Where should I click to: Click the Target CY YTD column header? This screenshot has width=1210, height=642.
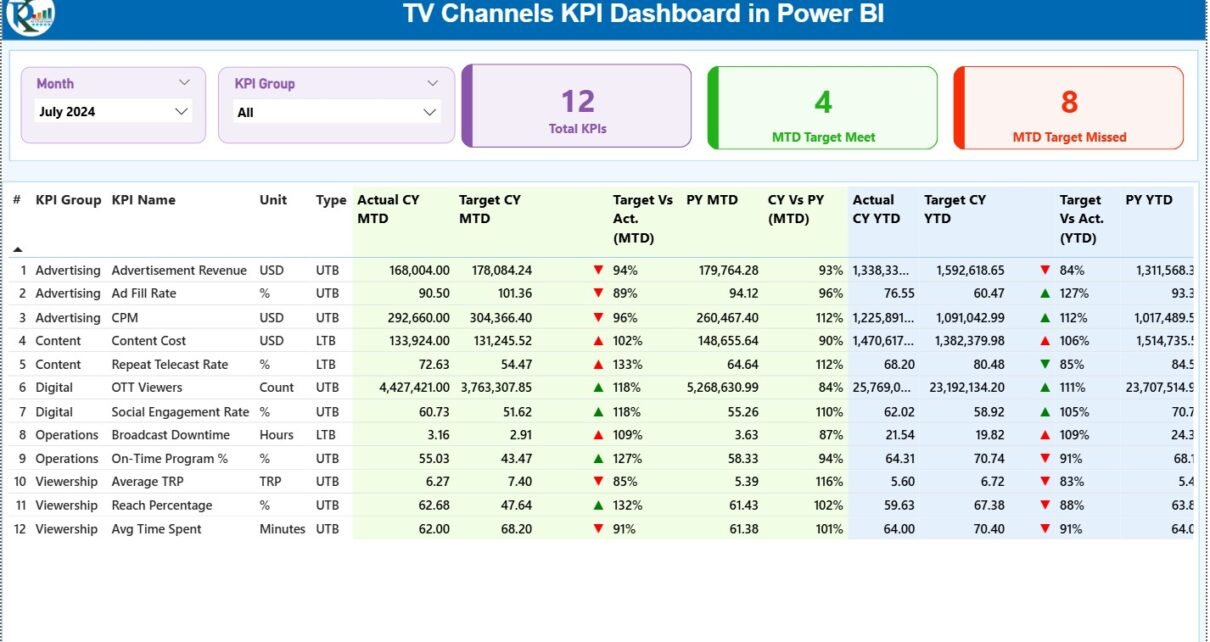[x=954, y=209]
